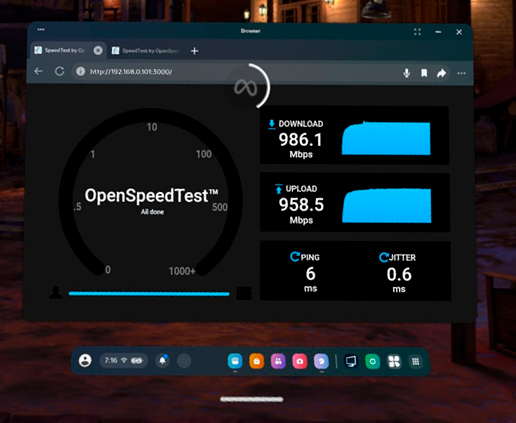Activate the microphone voice input icon

[x=406, y=73]
